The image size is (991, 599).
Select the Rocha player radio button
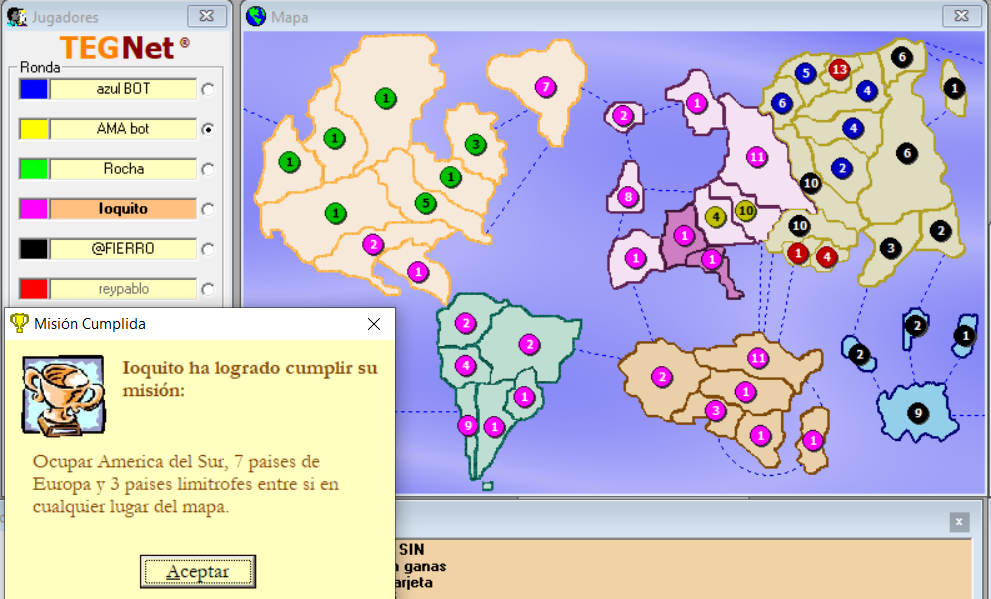208,169
